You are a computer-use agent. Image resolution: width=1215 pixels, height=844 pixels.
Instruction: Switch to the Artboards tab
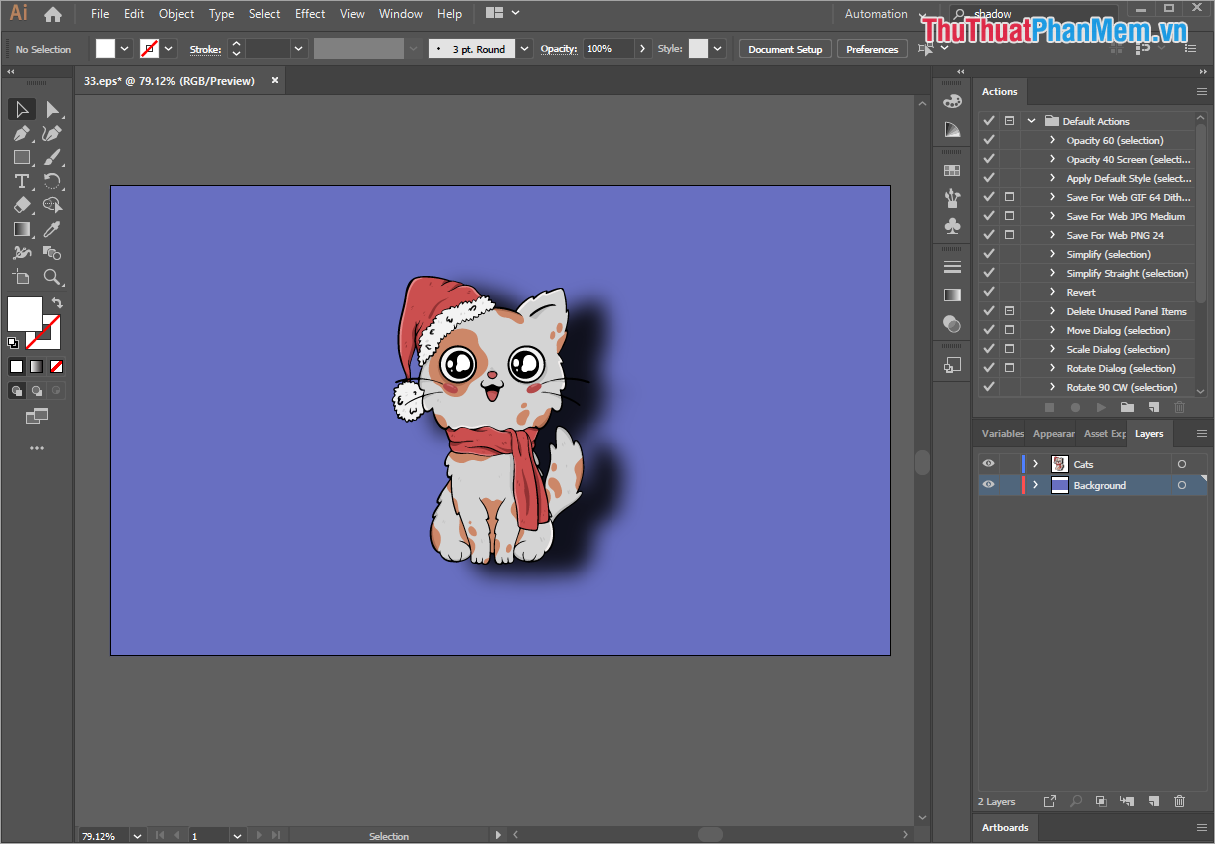tap(1004, 827)
